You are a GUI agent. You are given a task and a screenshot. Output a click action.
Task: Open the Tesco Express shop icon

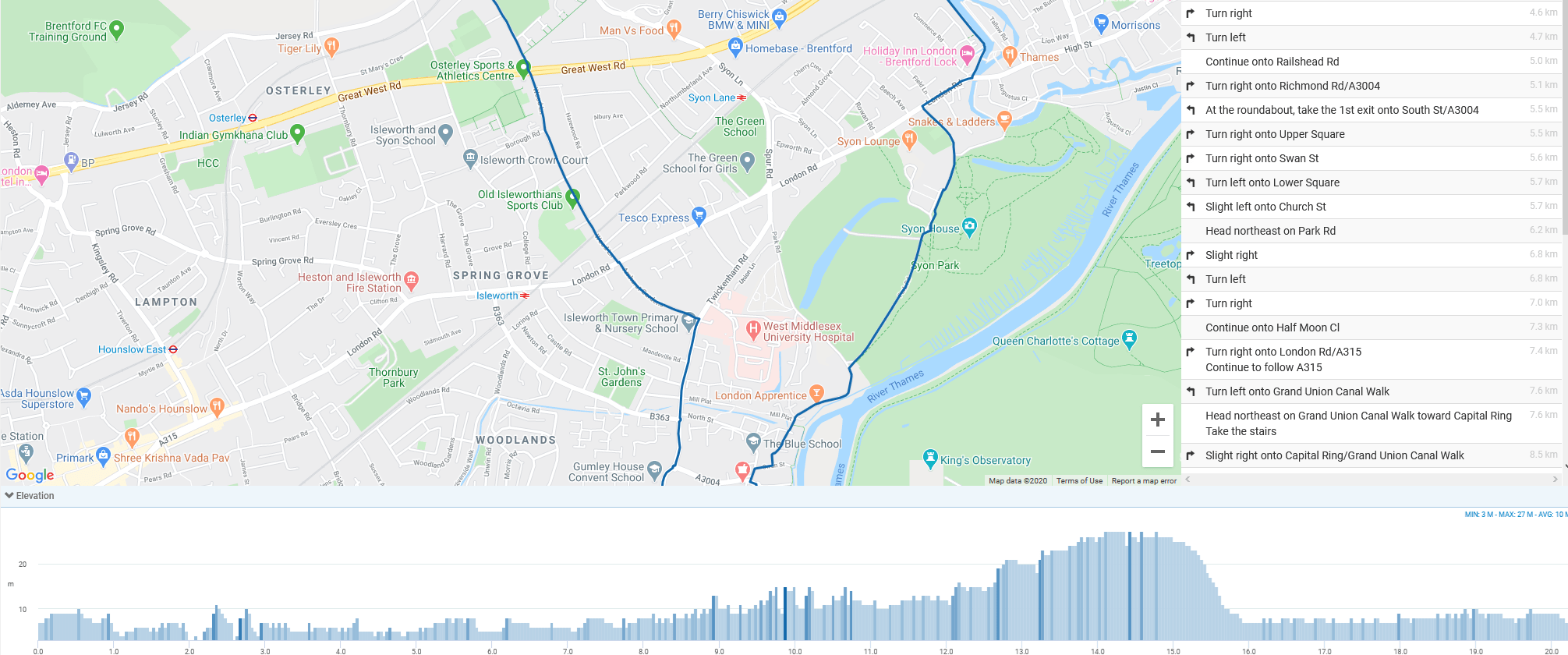[x=699, y=216]
